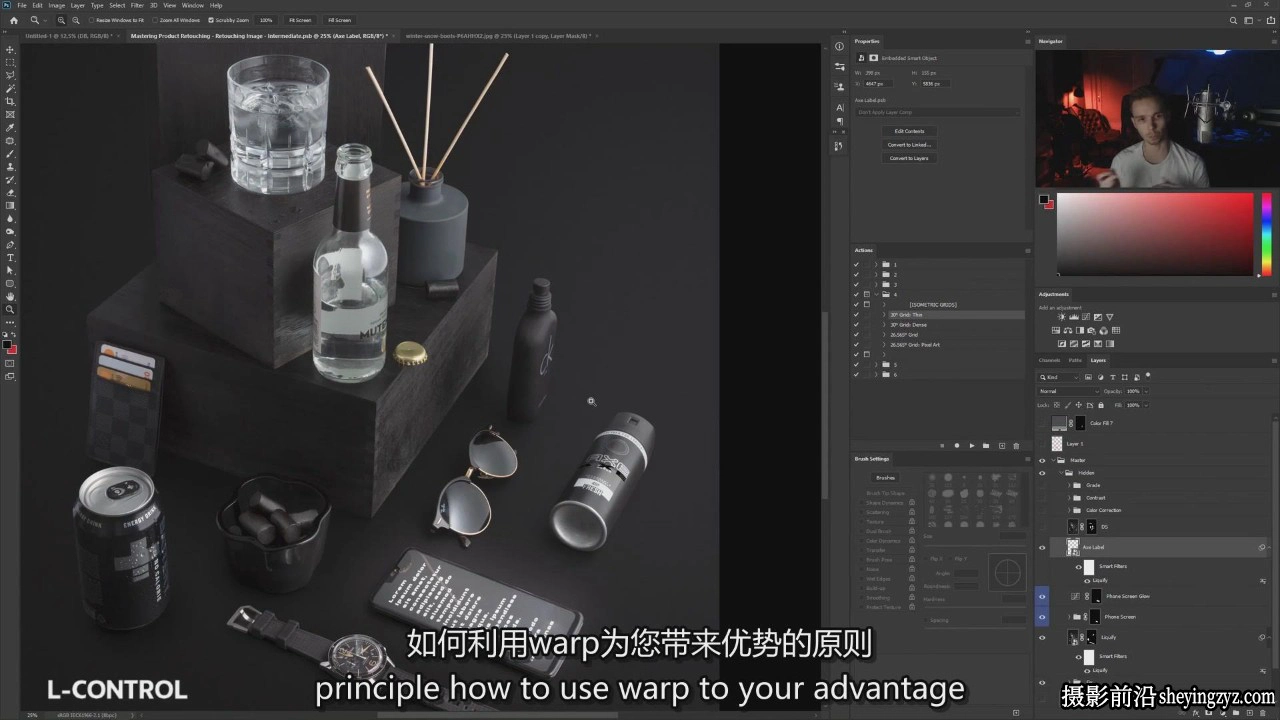Select the Eraser tool
The height and width of the screenshot is (720, 1280).
click(x=10, y=192)
